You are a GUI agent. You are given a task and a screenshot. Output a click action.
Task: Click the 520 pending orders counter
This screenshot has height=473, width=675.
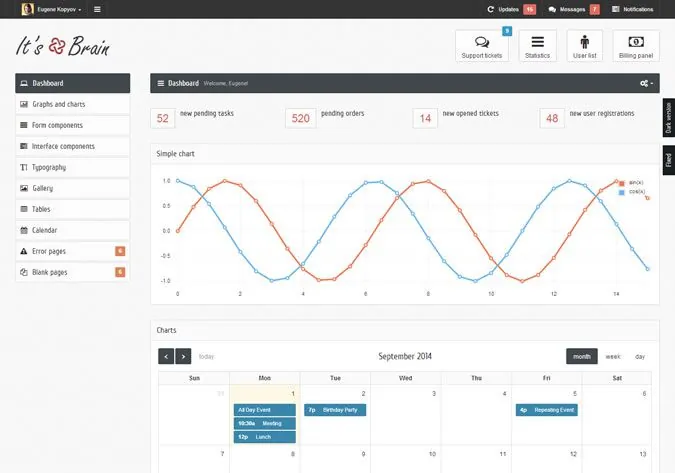(x=300, y=118)
